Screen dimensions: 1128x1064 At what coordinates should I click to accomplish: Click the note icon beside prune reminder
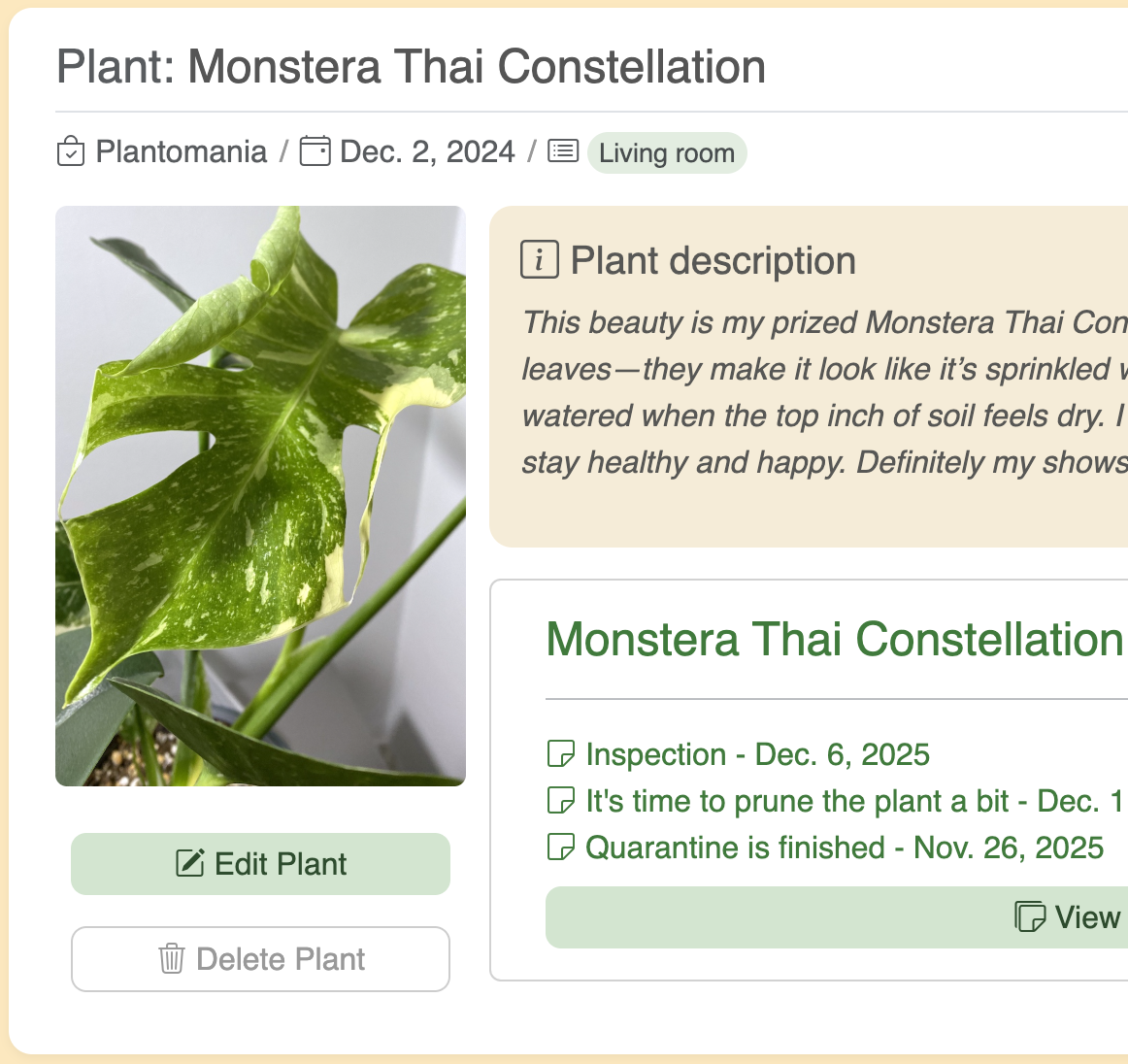tap(561, 800)
